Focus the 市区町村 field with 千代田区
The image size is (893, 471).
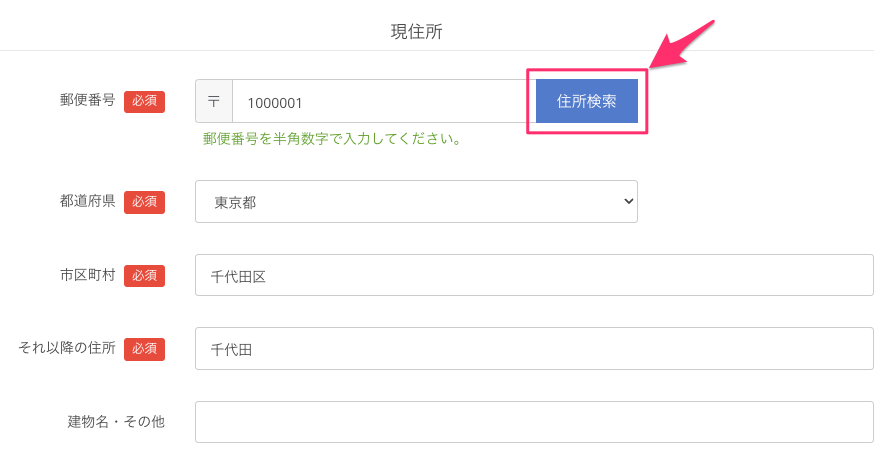pos(534,275)
